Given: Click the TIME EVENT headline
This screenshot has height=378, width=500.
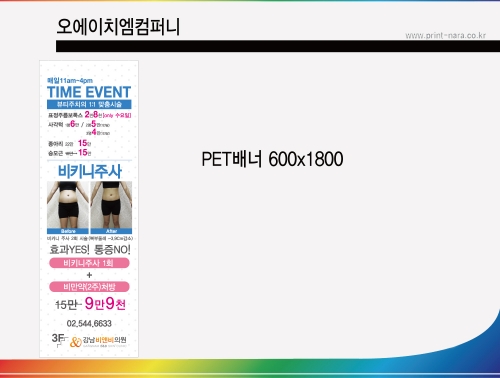Looking at the screenshot, I should tap(89, 92).
